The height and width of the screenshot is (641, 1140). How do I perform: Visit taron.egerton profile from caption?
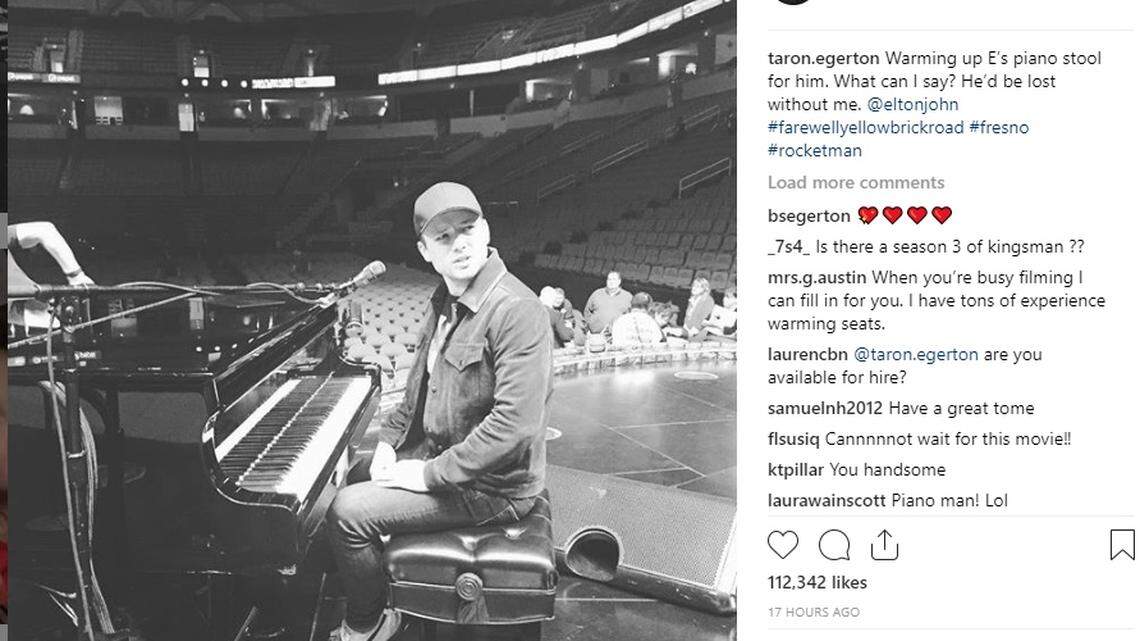pyautogui.click(x=823, y=58)
